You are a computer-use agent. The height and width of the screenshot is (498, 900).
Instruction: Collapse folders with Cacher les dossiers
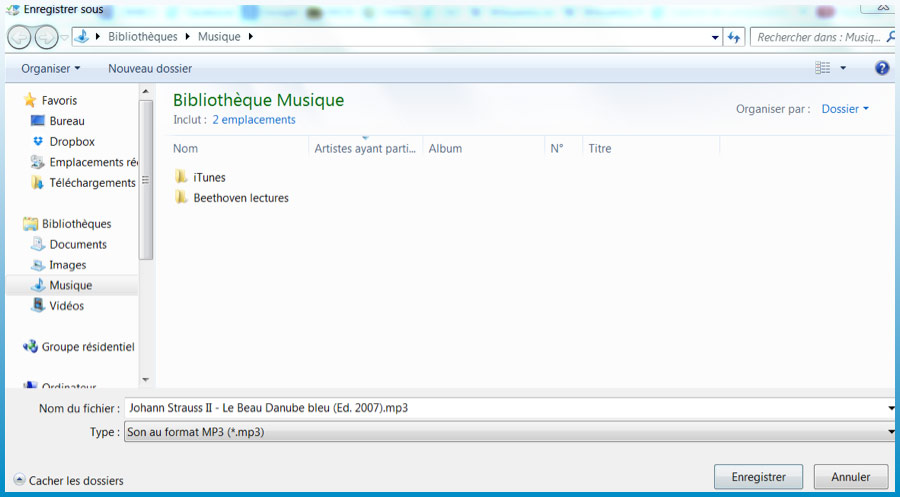pos(68,481)
